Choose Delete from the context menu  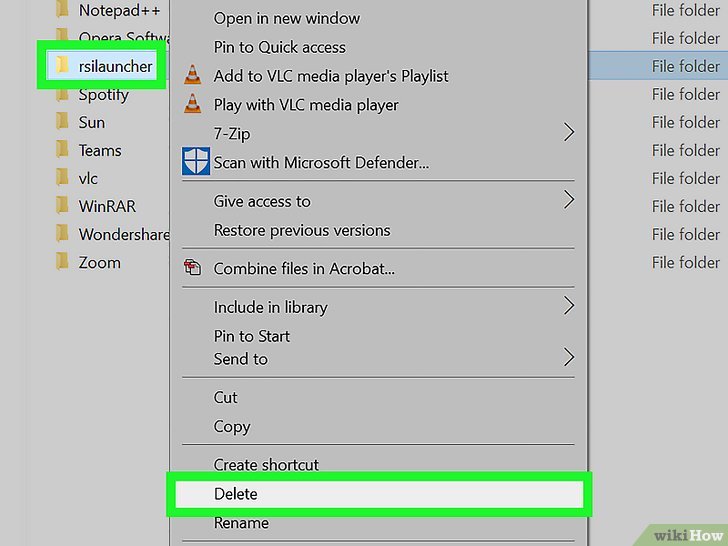click(x=236, y=494)
